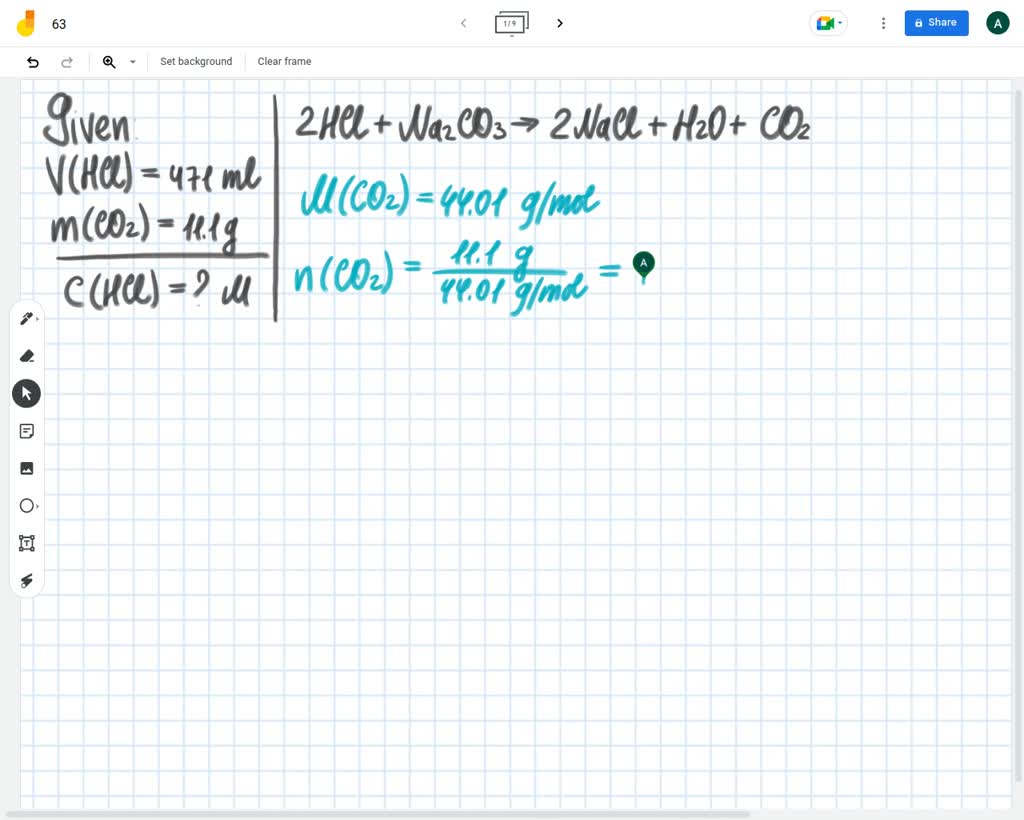Insert an image onto the frame
The height and width of the screenshot is (820, 1024).
[x=27, y=468]
